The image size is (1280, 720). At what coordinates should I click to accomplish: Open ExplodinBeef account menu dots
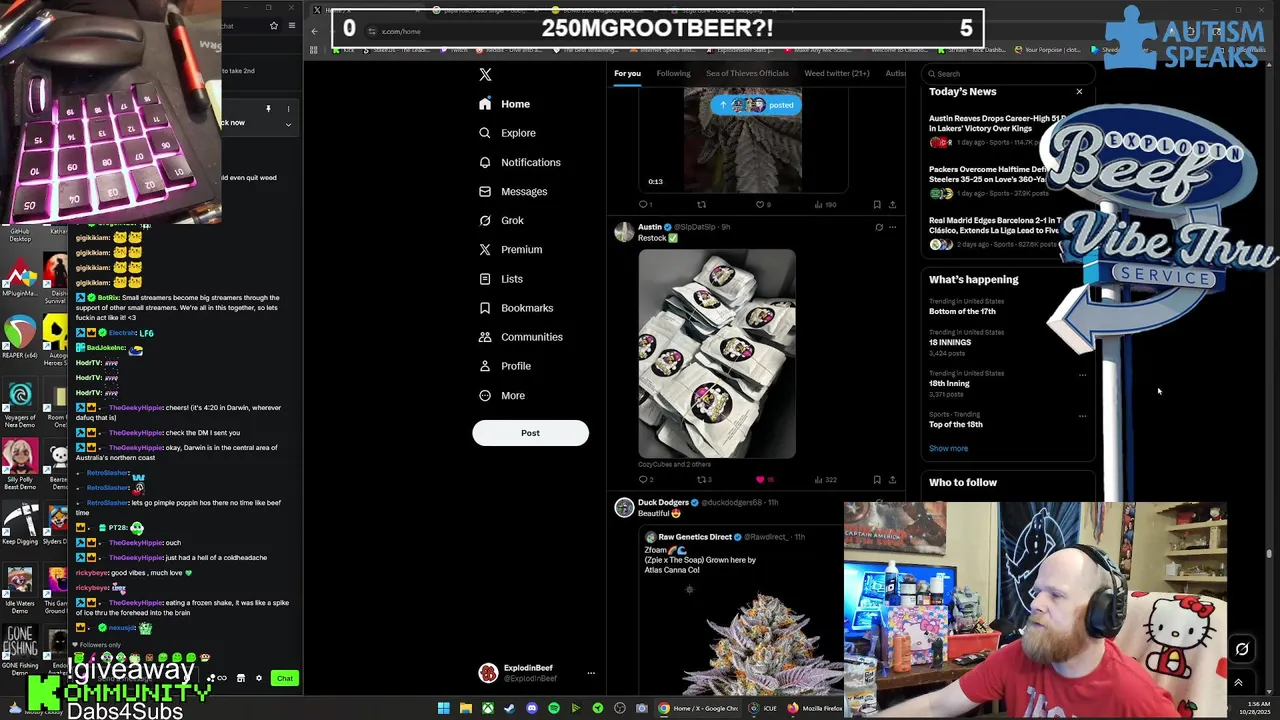(590, 673)
